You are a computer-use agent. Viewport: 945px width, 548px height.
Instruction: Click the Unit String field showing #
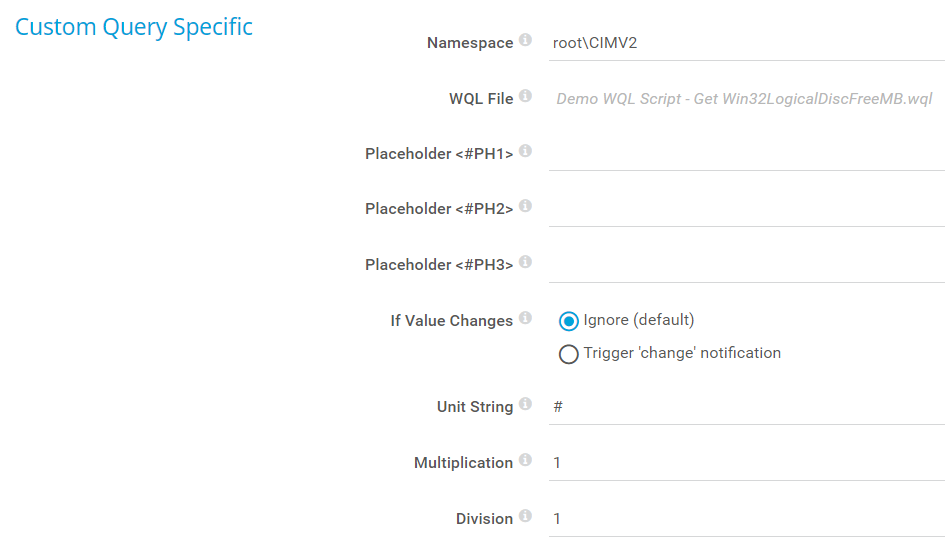[745, 407]
